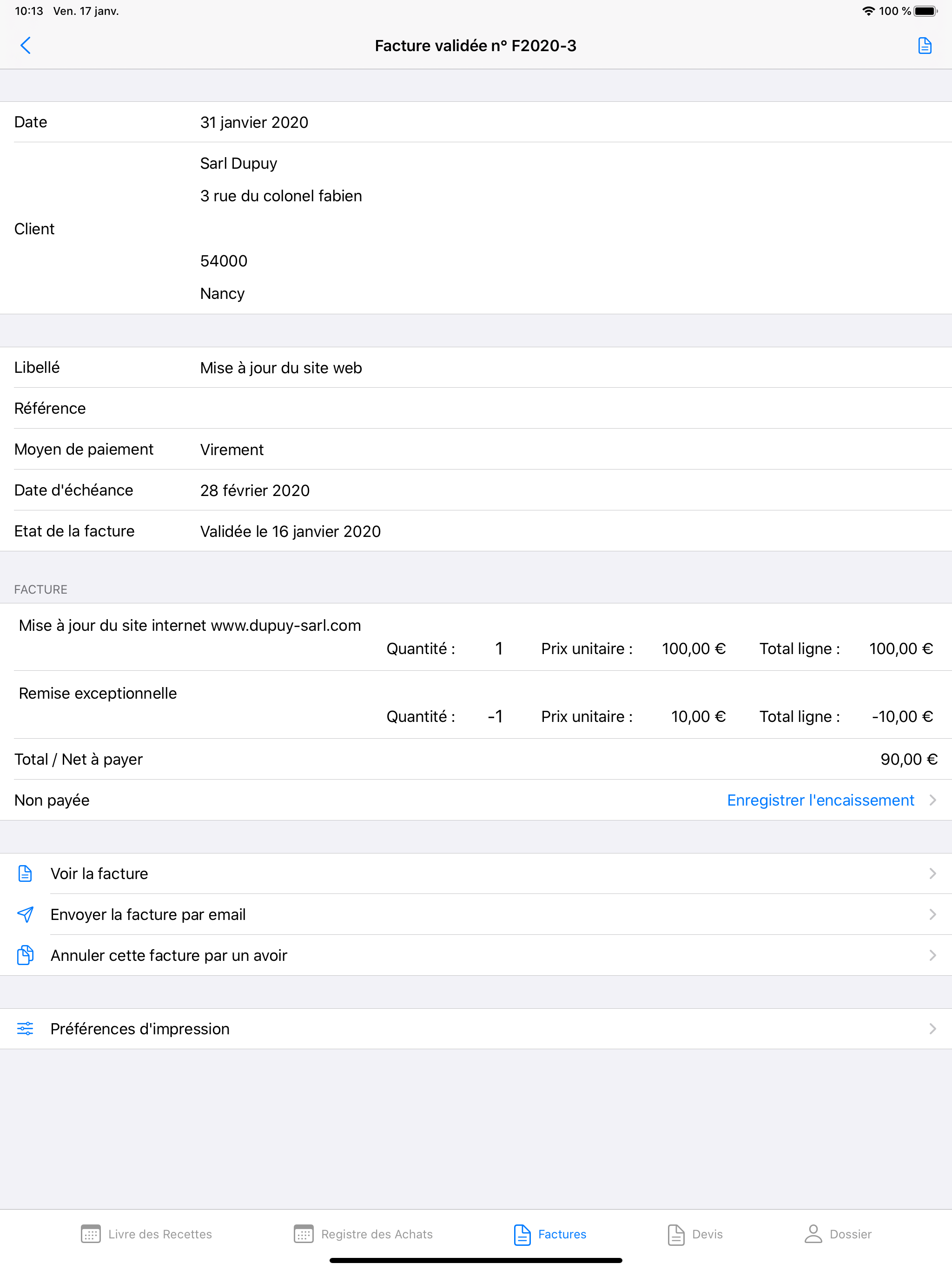Tap the back arrow in header
Screen dimensions: 952x1270
[x=25, y=46]
